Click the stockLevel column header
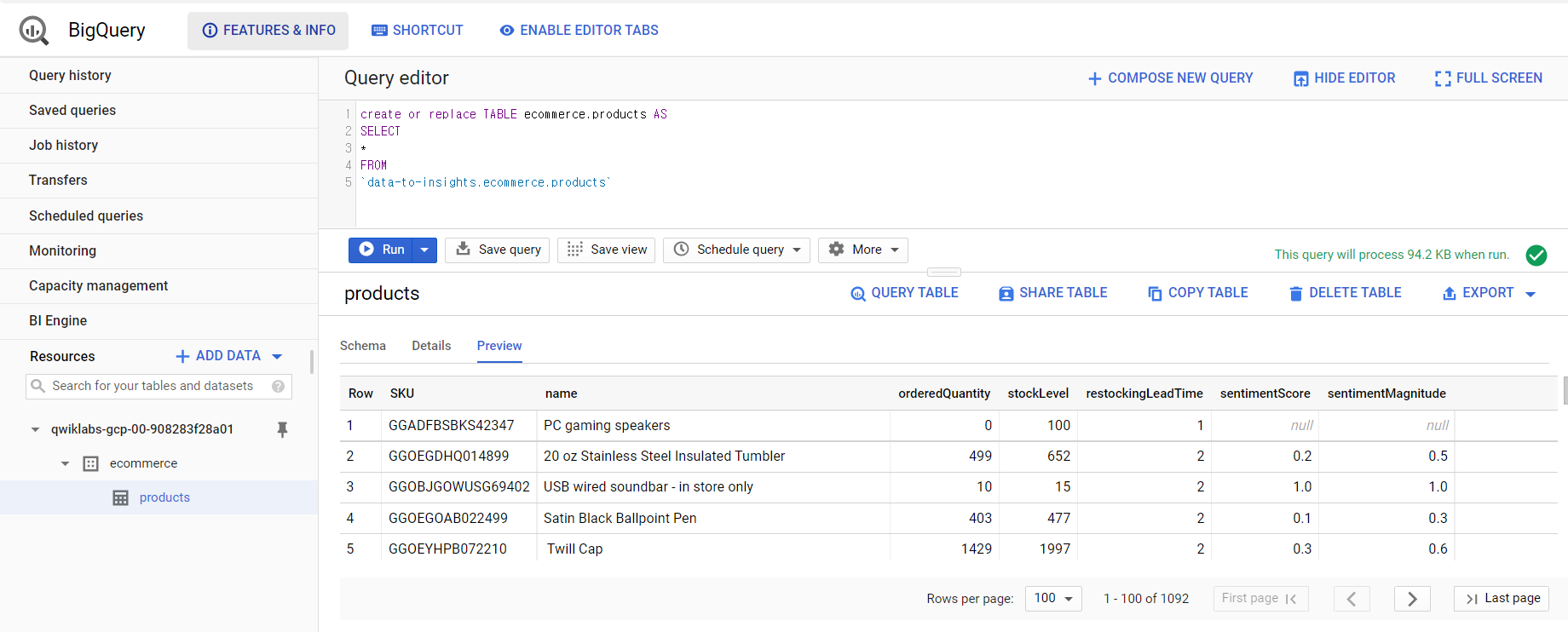1568x632 pixels. [x=1038, y=394]
